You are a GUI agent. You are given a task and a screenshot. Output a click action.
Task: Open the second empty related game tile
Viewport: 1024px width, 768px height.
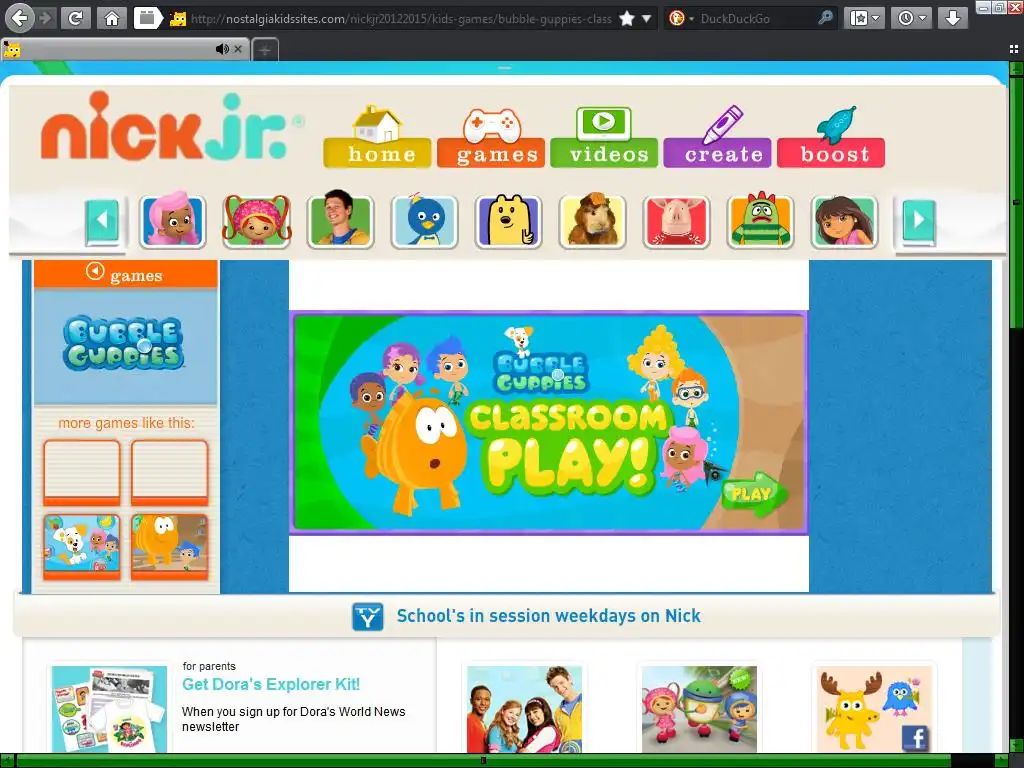click(169, 473)
